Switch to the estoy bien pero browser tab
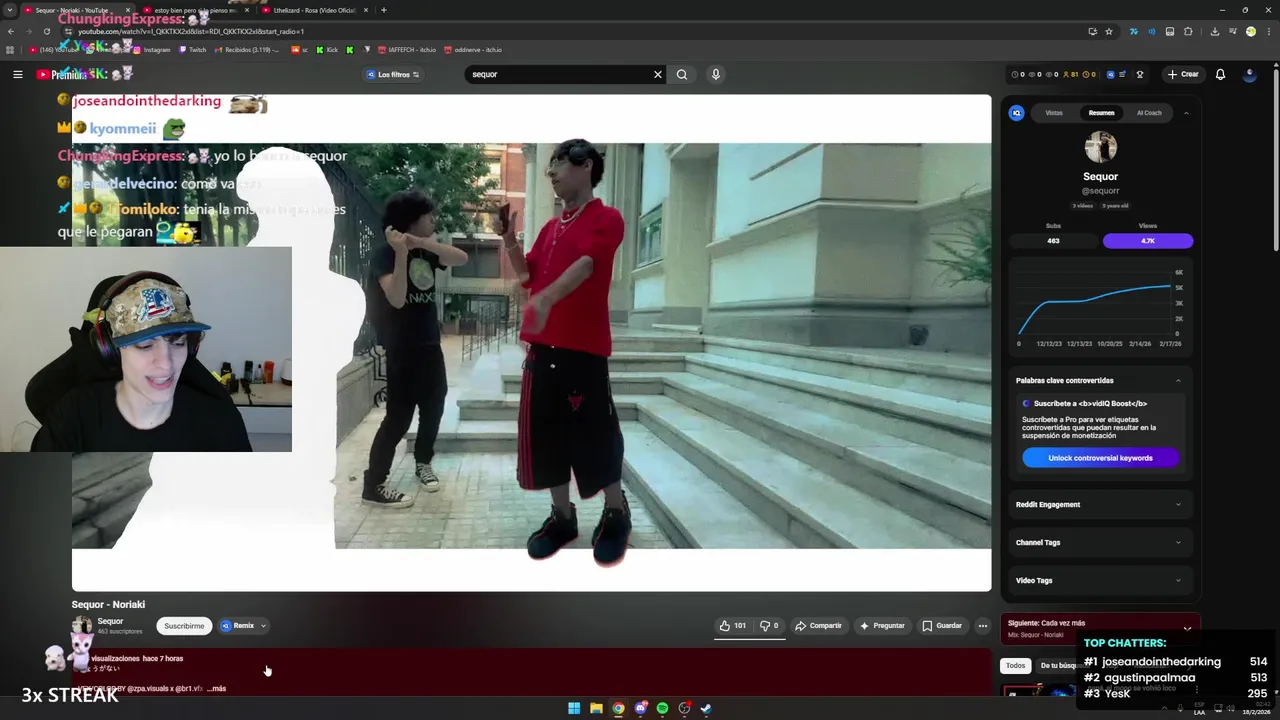Viewport: 1280px width, 720px height. (x=195, y=10)
